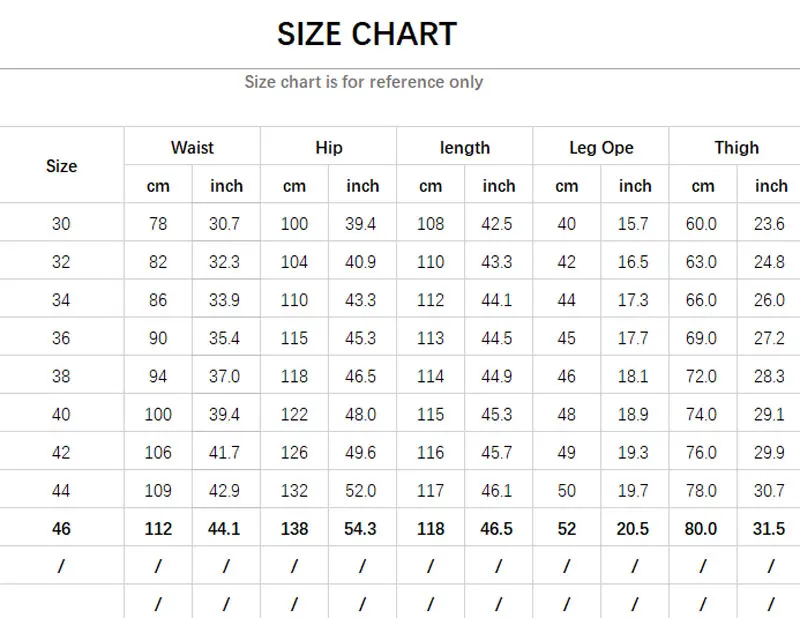Select the size 42 row label
Screen dimensions: 800x618
(x=61, y=453)
